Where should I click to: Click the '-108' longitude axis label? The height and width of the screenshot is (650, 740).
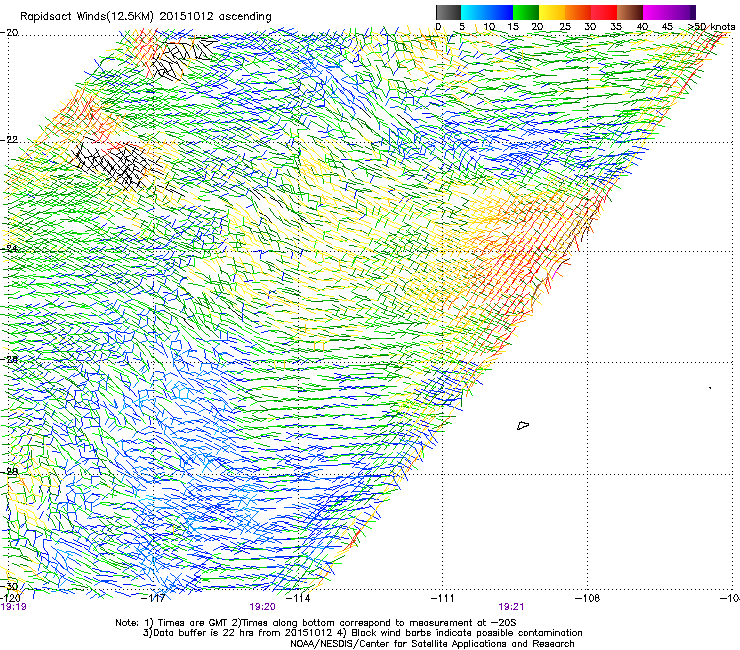pyautogui.click(x=587, y=598)
